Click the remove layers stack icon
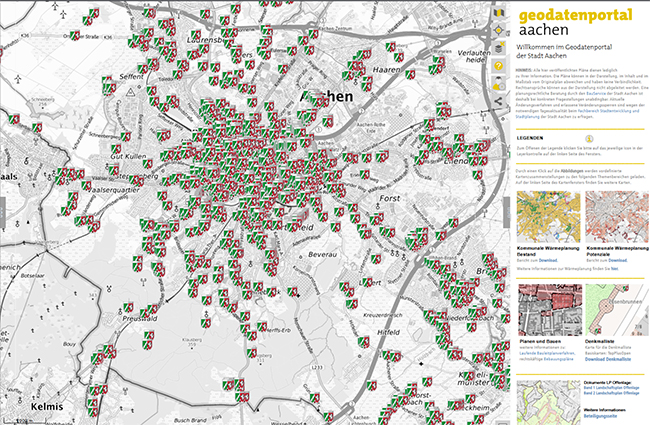 pyautogui.click(x=499, y=48)
